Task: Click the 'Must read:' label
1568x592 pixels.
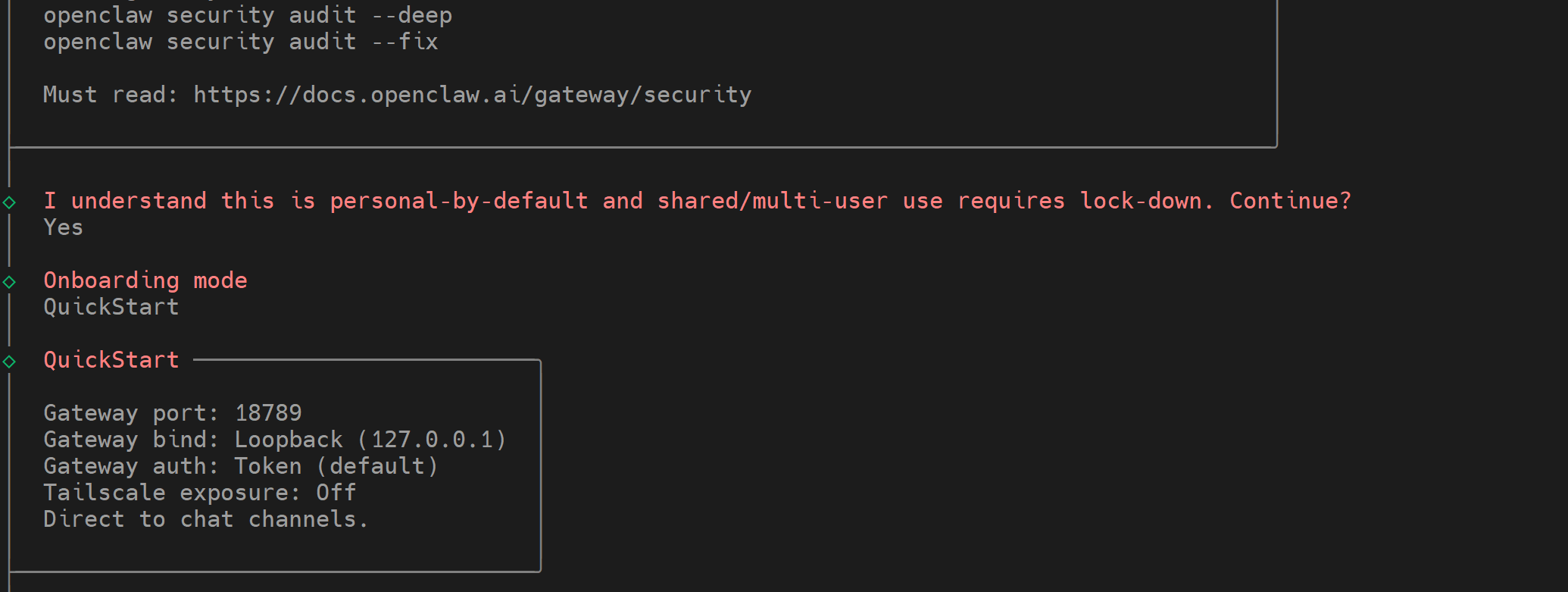Action: (111, 95)
